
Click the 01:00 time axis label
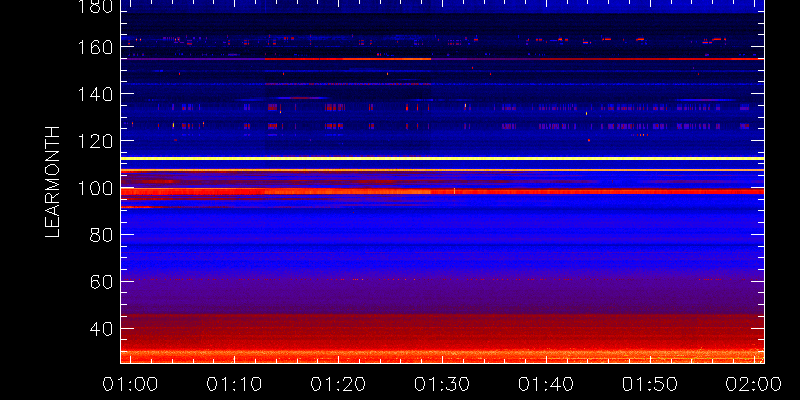[x=131, y=384]
